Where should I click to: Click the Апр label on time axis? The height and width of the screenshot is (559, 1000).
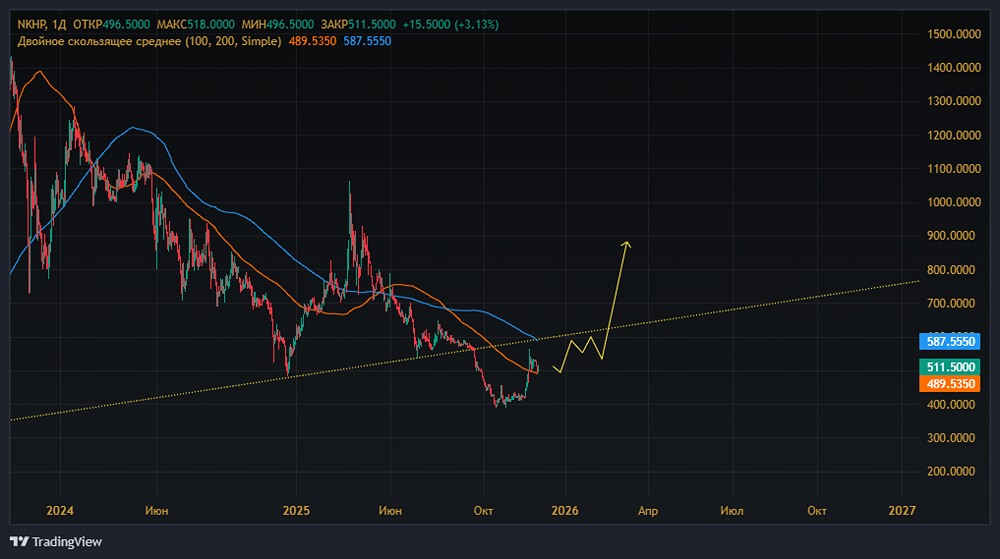[x=648, y=510]
